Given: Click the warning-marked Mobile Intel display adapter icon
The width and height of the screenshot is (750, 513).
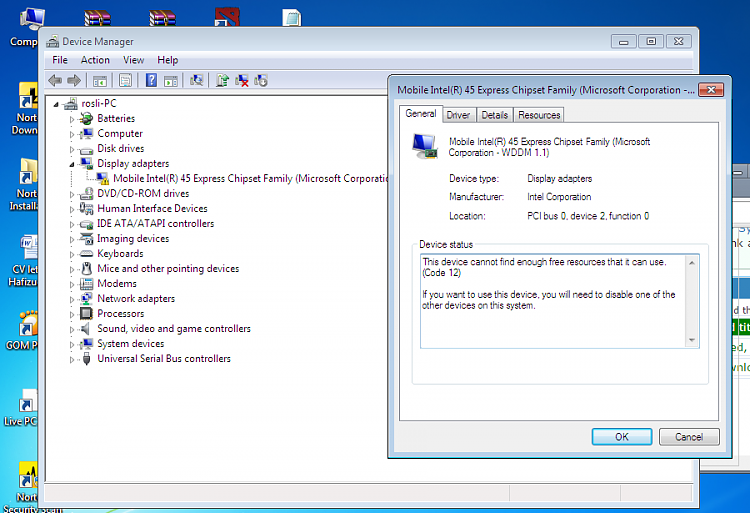Looking at the screenshot, I should 102,178.
